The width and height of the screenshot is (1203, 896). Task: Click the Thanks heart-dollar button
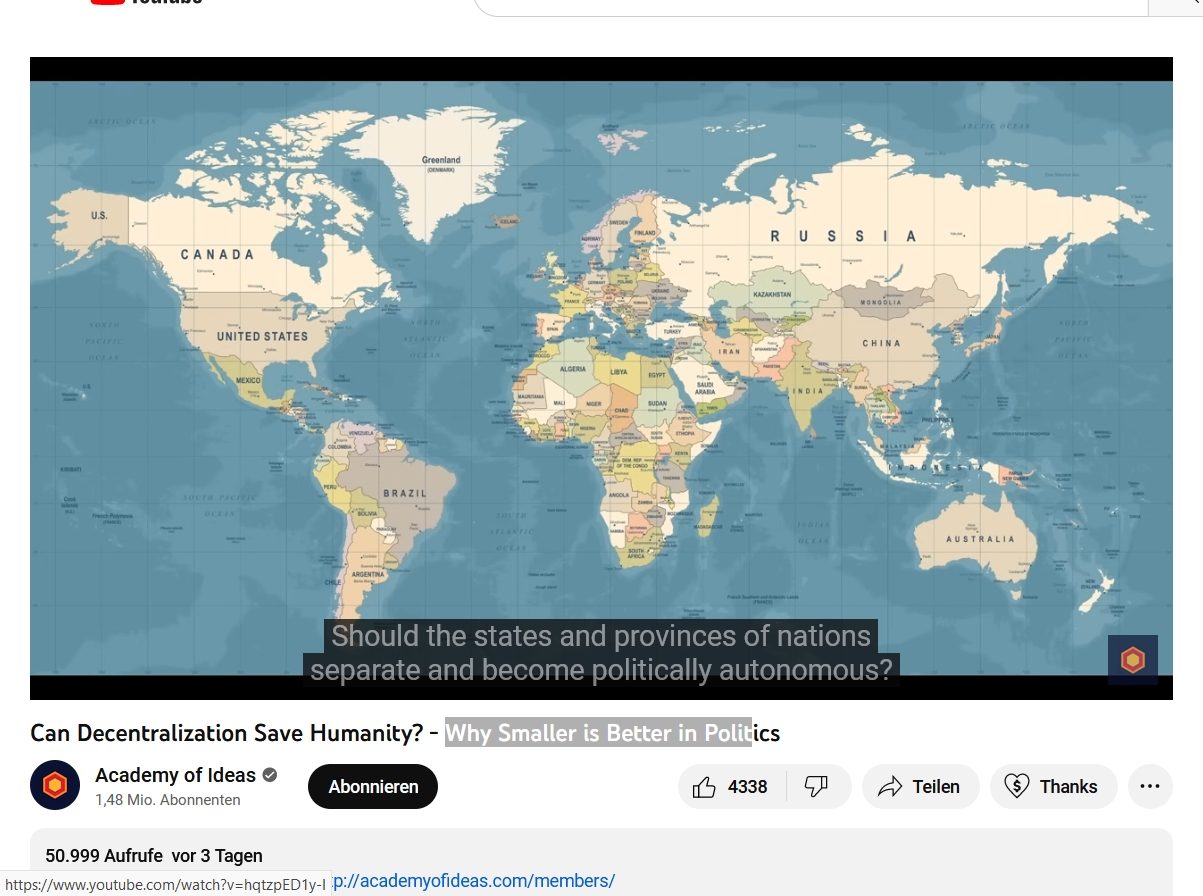pos(1053,787)
